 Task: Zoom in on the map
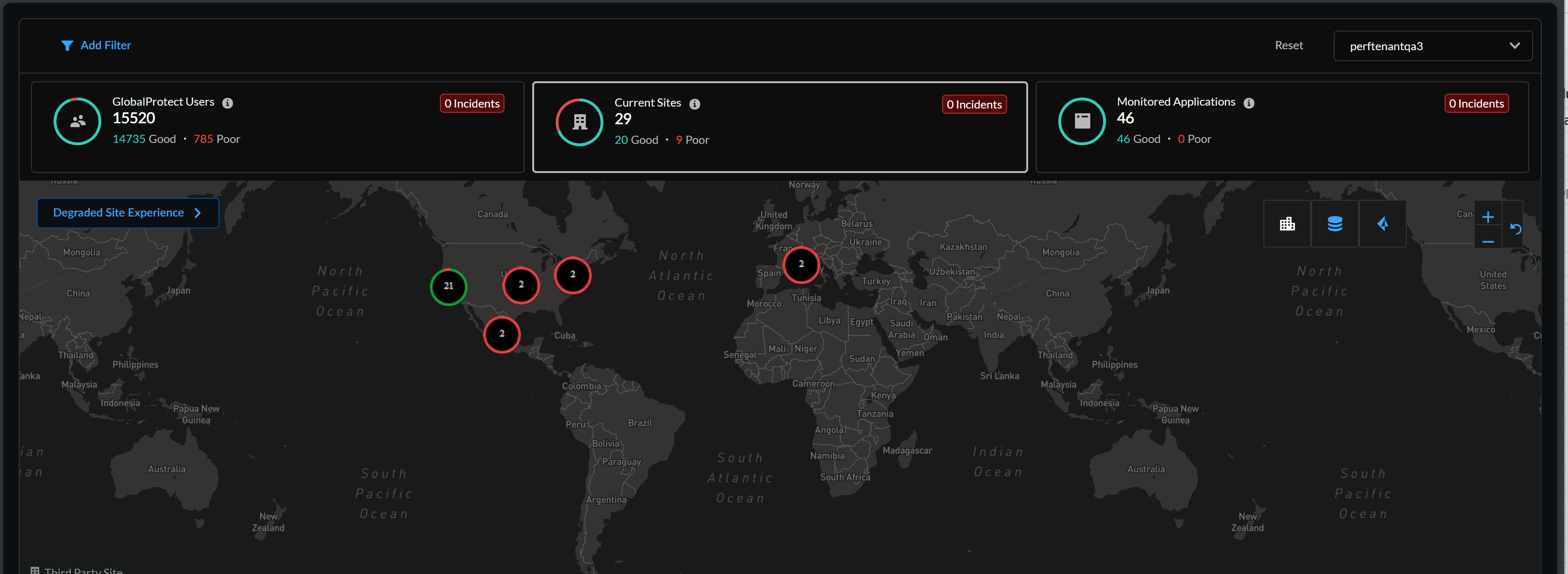point(1488,217)
